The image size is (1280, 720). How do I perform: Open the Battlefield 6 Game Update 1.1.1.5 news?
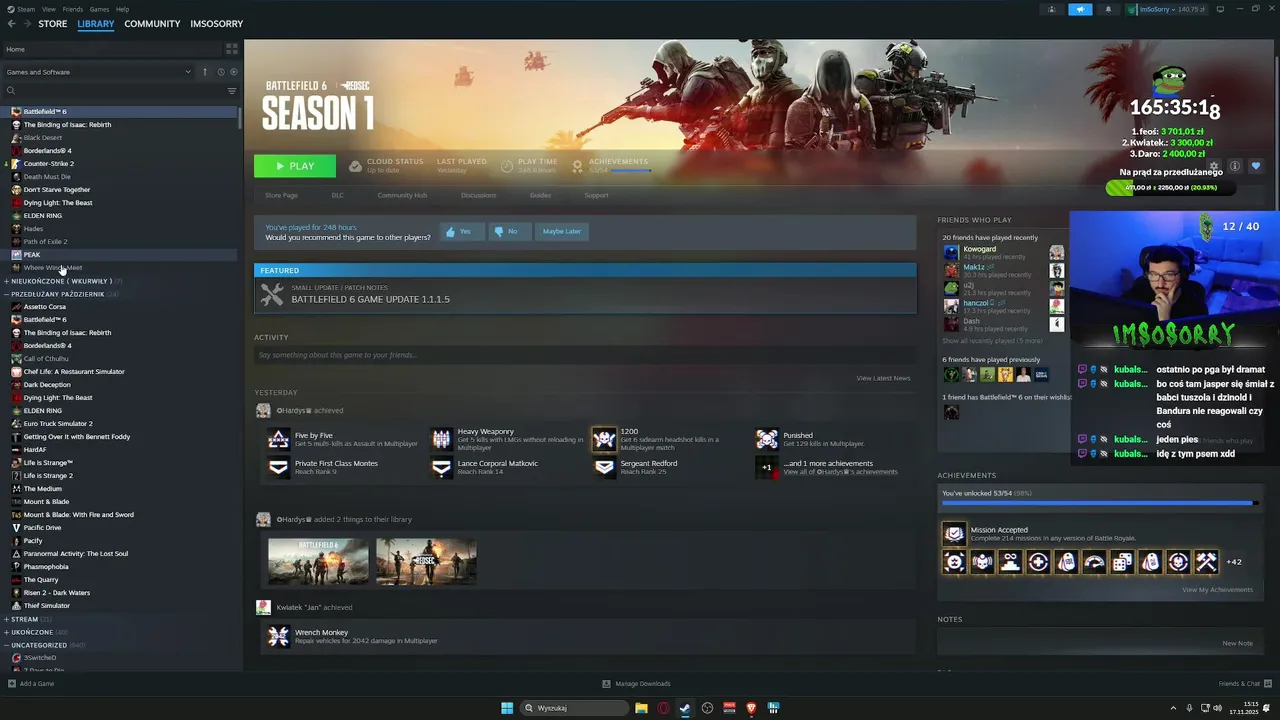coord(585,294)
